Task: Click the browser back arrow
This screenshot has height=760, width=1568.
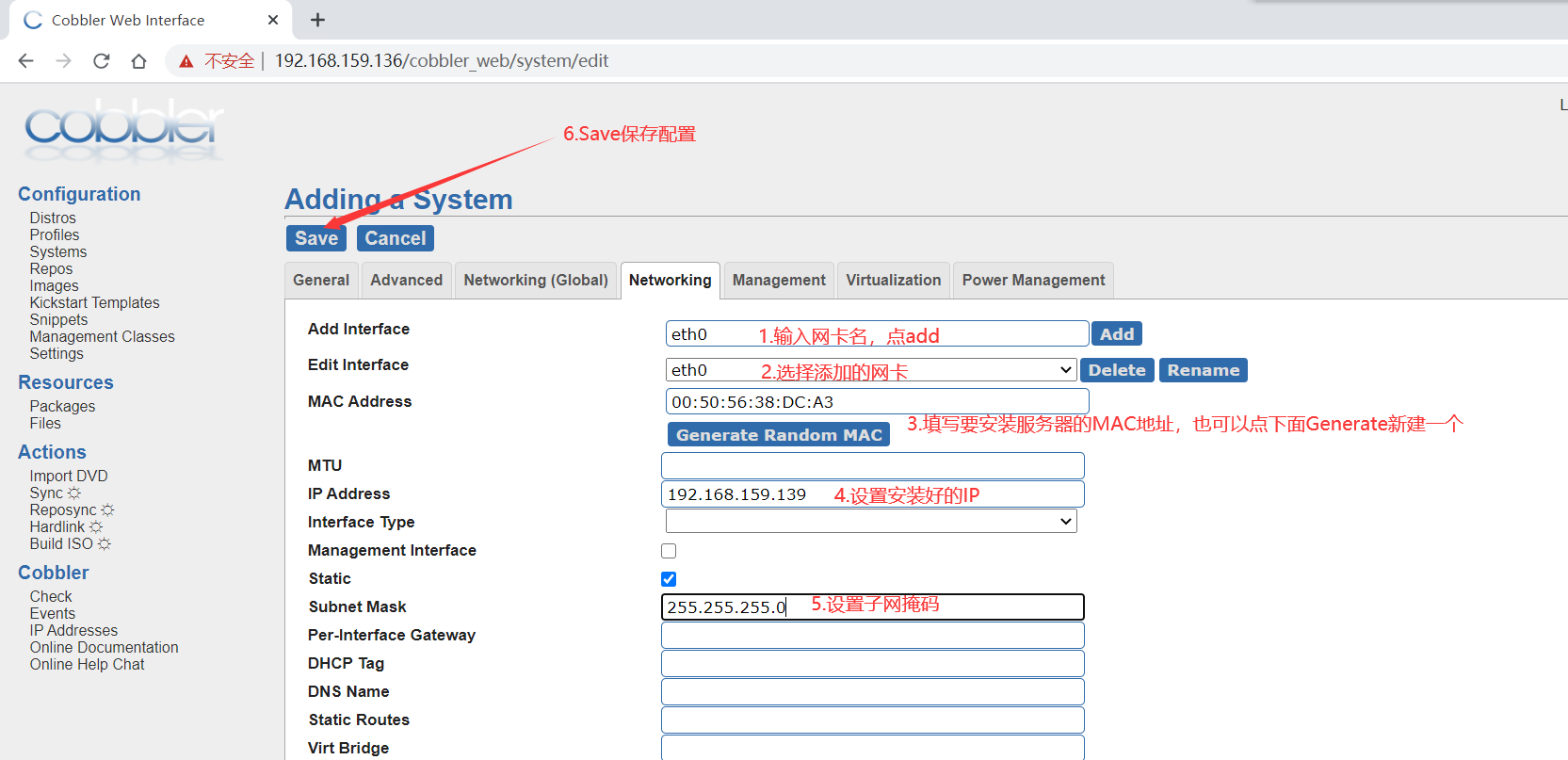Action: [x=25, y=61]
